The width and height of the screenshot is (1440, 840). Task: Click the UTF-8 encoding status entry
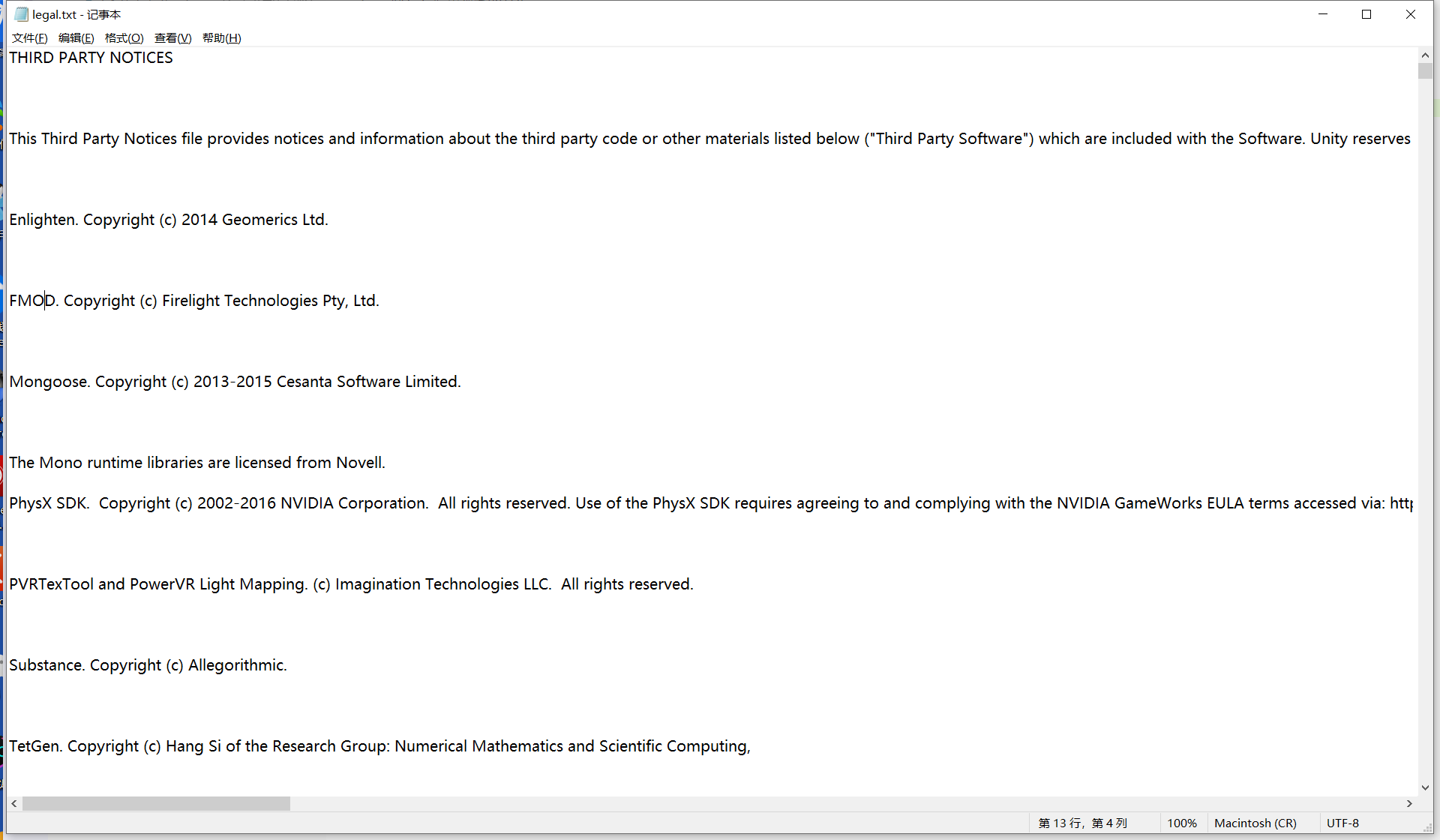[x=1342, y=823]
